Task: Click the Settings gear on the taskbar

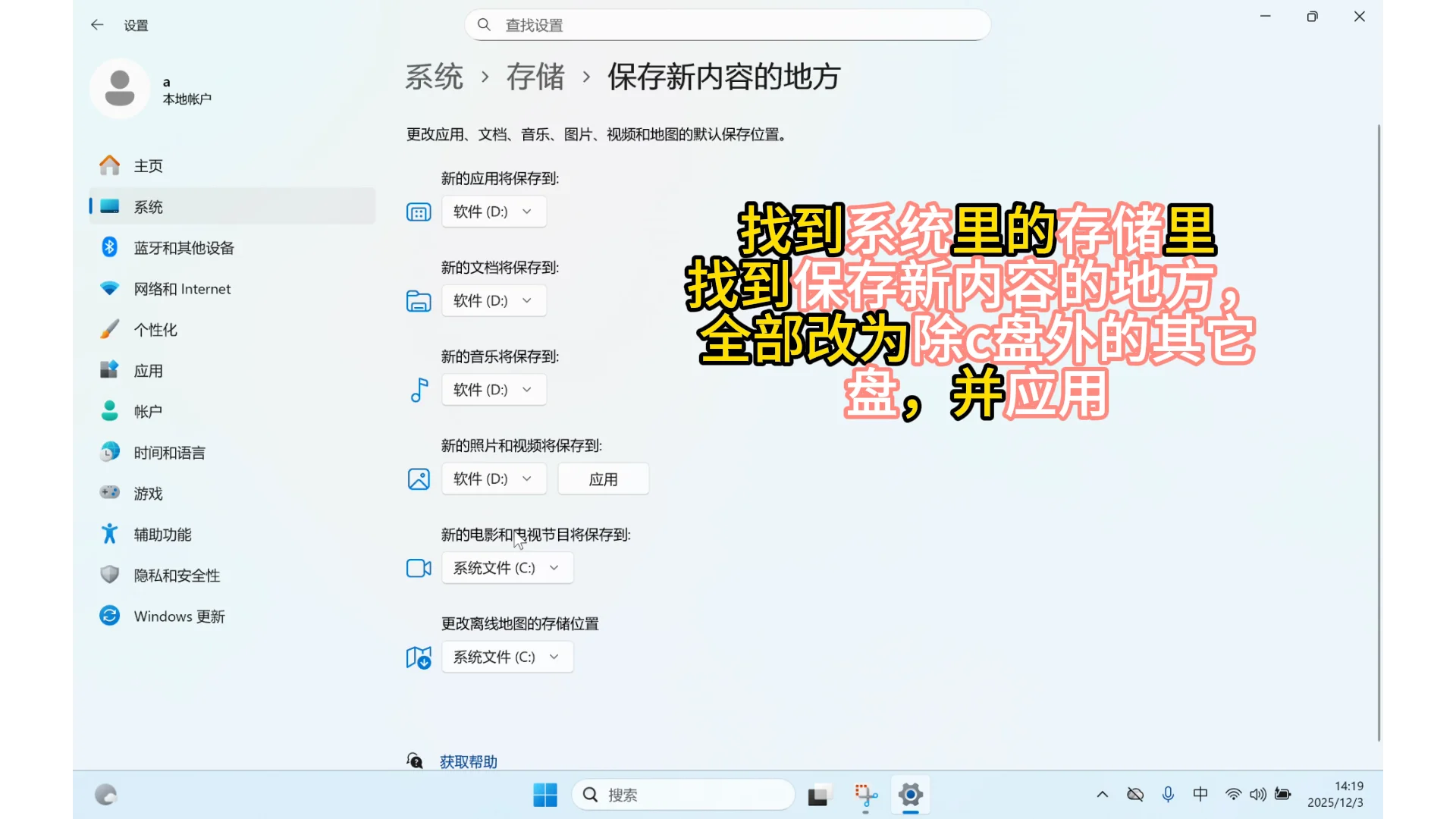Action: (x=910, y=795)
